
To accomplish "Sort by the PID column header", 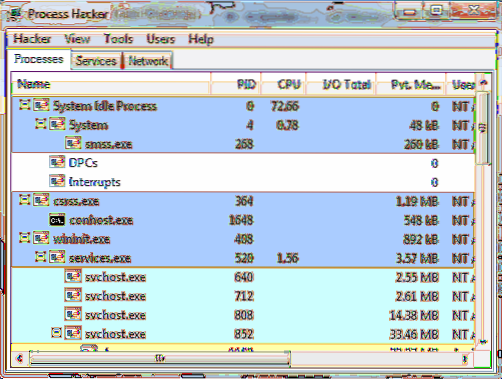I will coord(236,84).
